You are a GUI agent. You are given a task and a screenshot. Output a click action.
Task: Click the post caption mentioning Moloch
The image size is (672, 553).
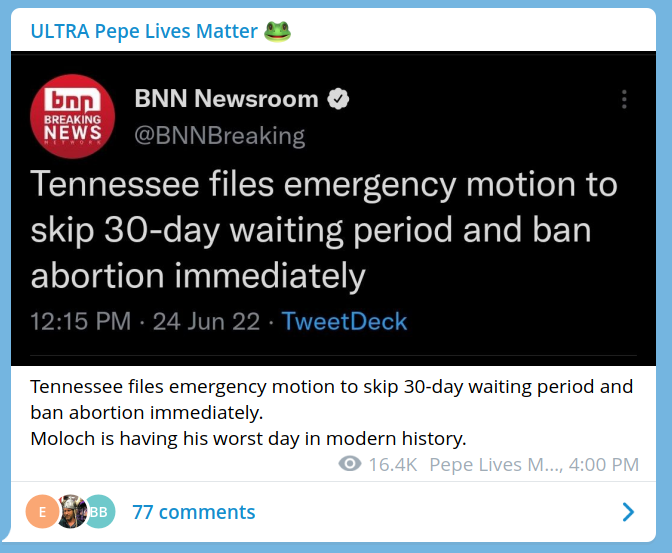click(248, 438)
